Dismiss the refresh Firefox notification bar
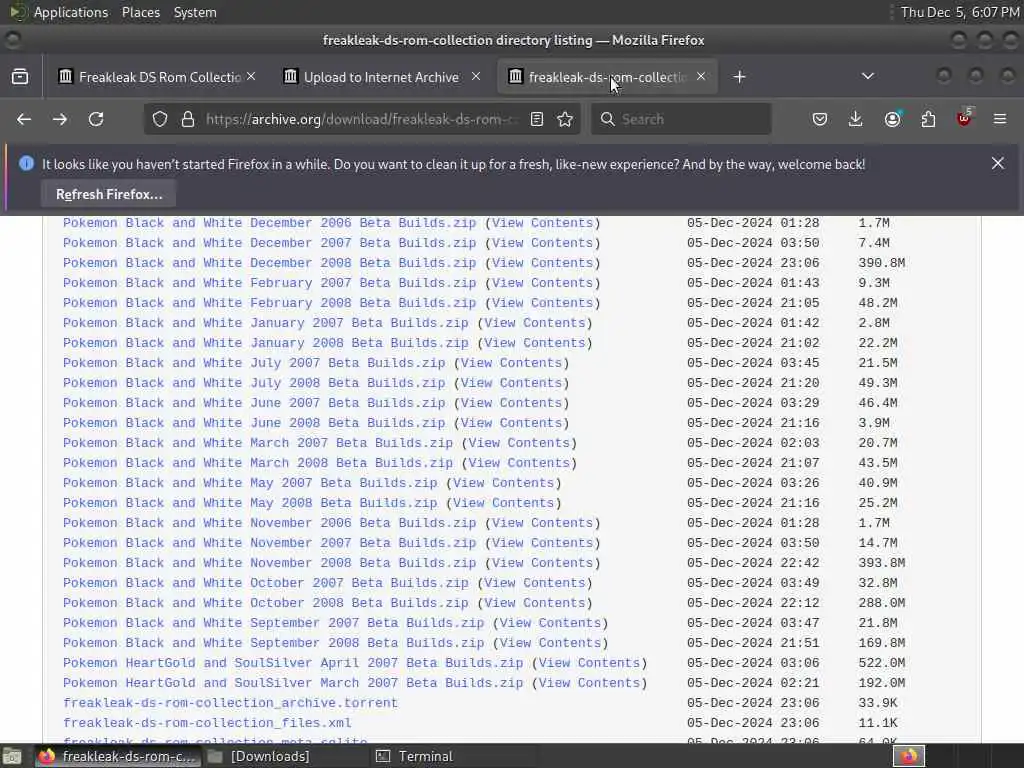1024x768 pixels. coord(998,163)
